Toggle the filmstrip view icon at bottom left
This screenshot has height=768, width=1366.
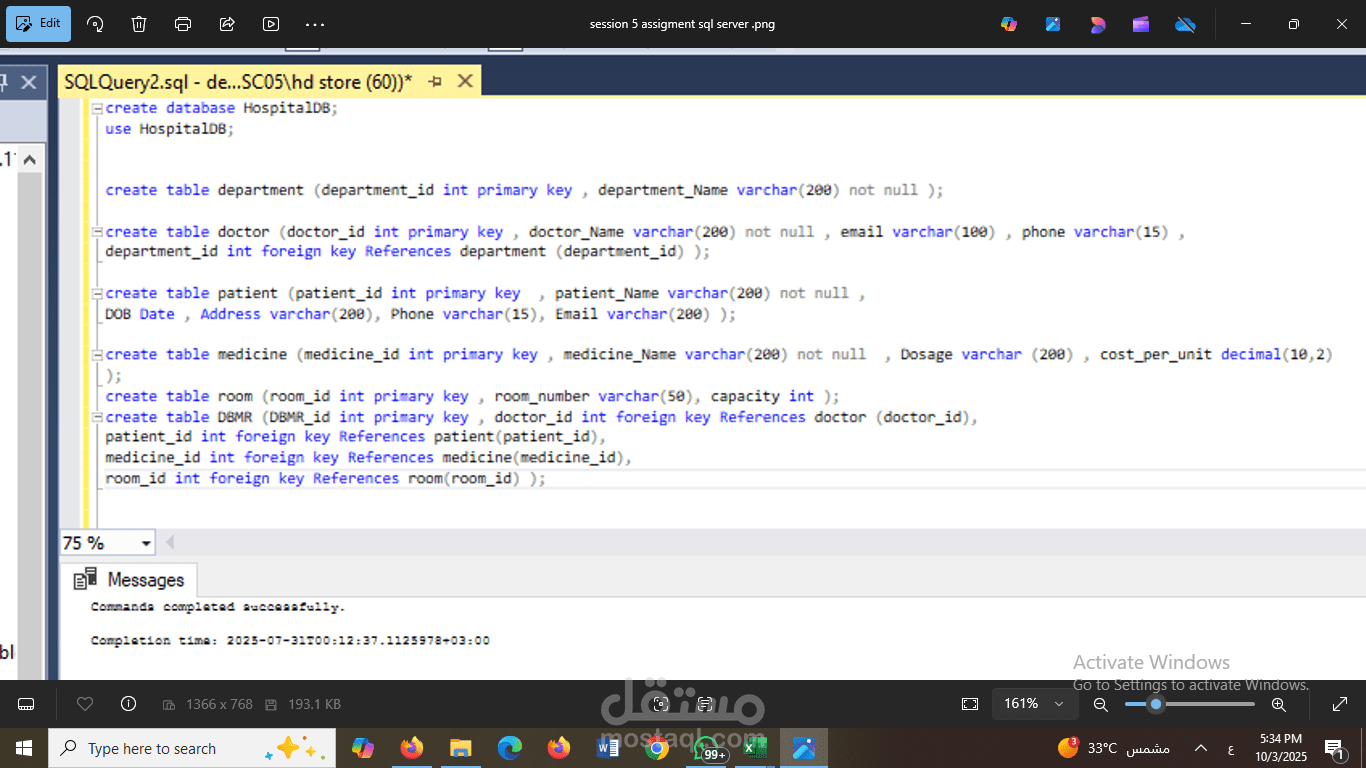pyautogui.click(x=26, y=704)
